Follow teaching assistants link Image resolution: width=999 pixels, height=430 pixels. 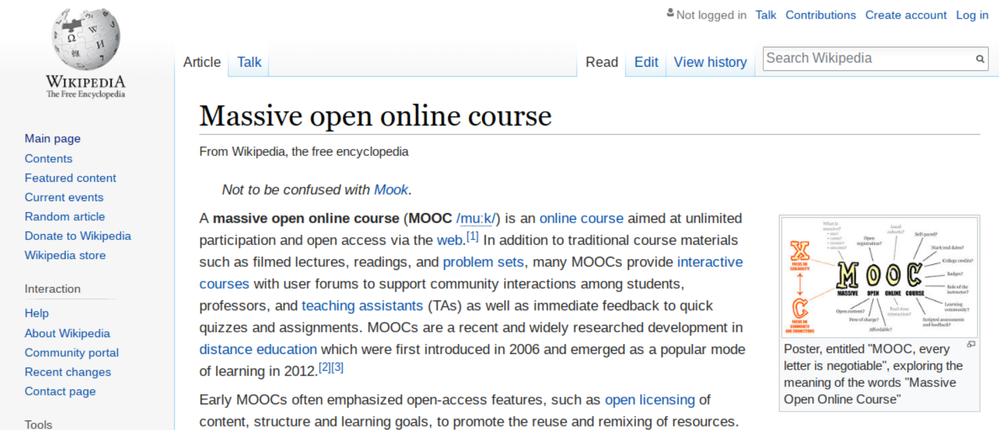[x=363, y=306]
